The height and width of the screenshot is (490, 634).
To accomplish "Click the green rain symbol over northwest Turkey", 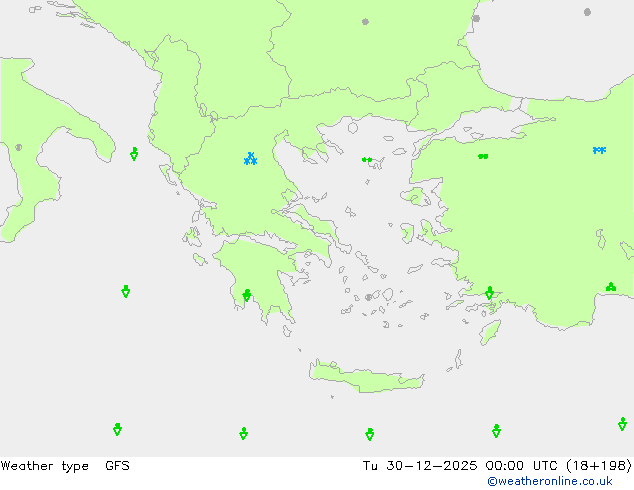I will 483,156.
